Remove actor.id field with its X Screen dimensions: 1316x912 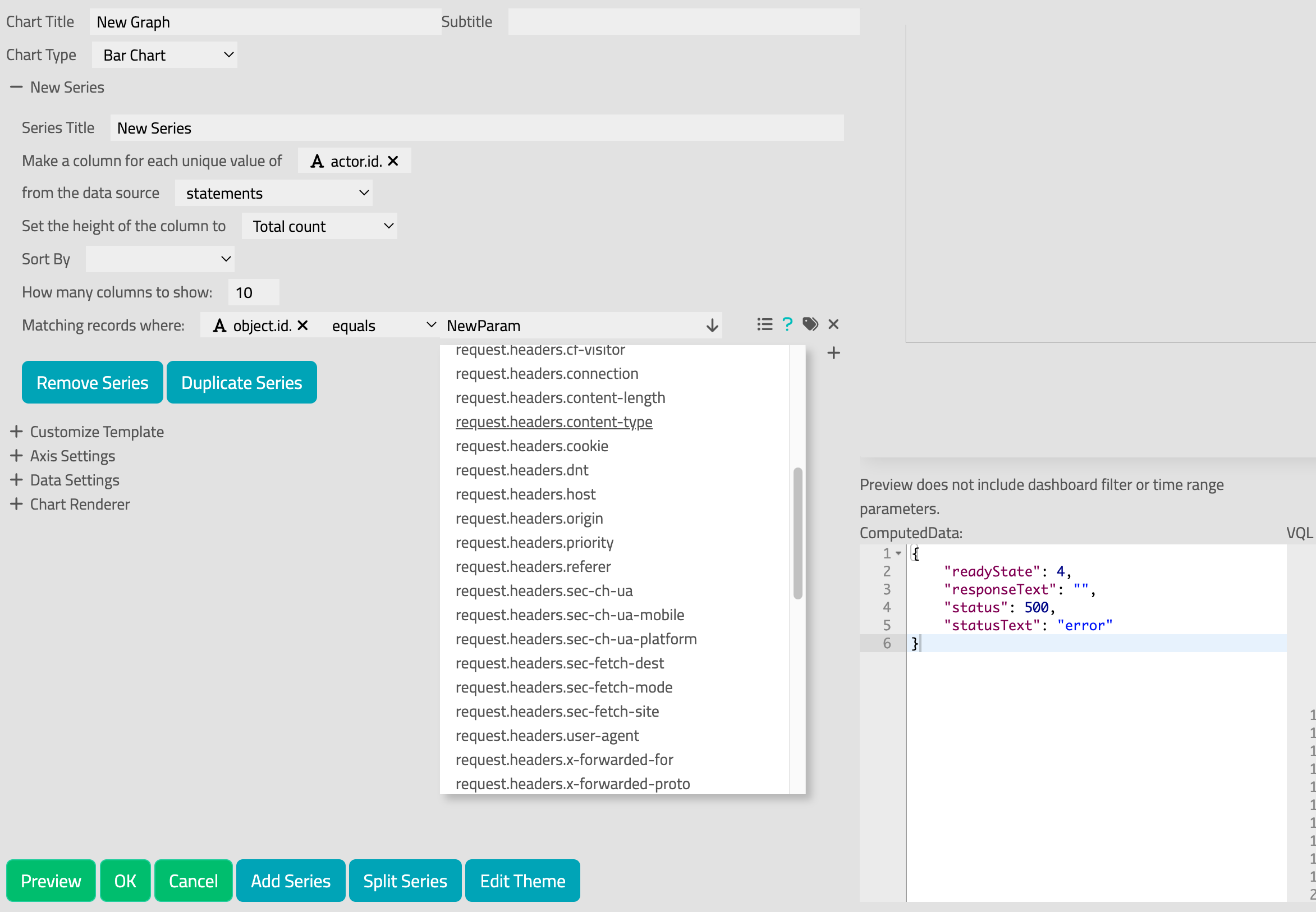coord(393,161)
